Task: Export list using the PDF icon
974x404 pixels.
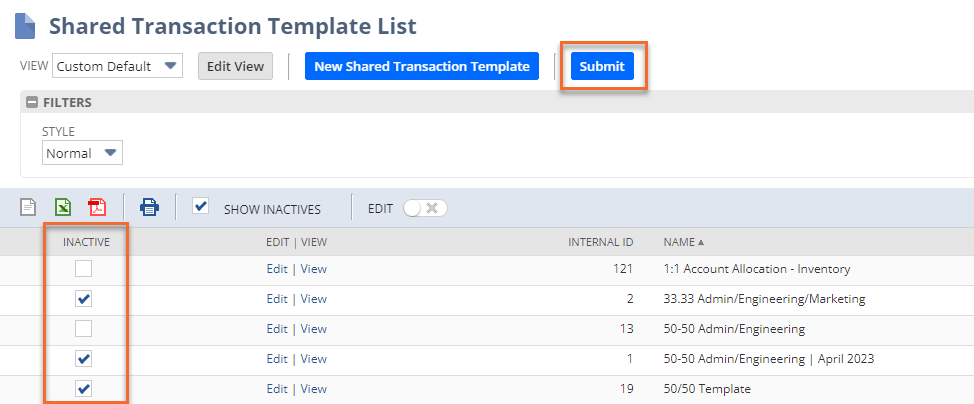Action: 96,208
